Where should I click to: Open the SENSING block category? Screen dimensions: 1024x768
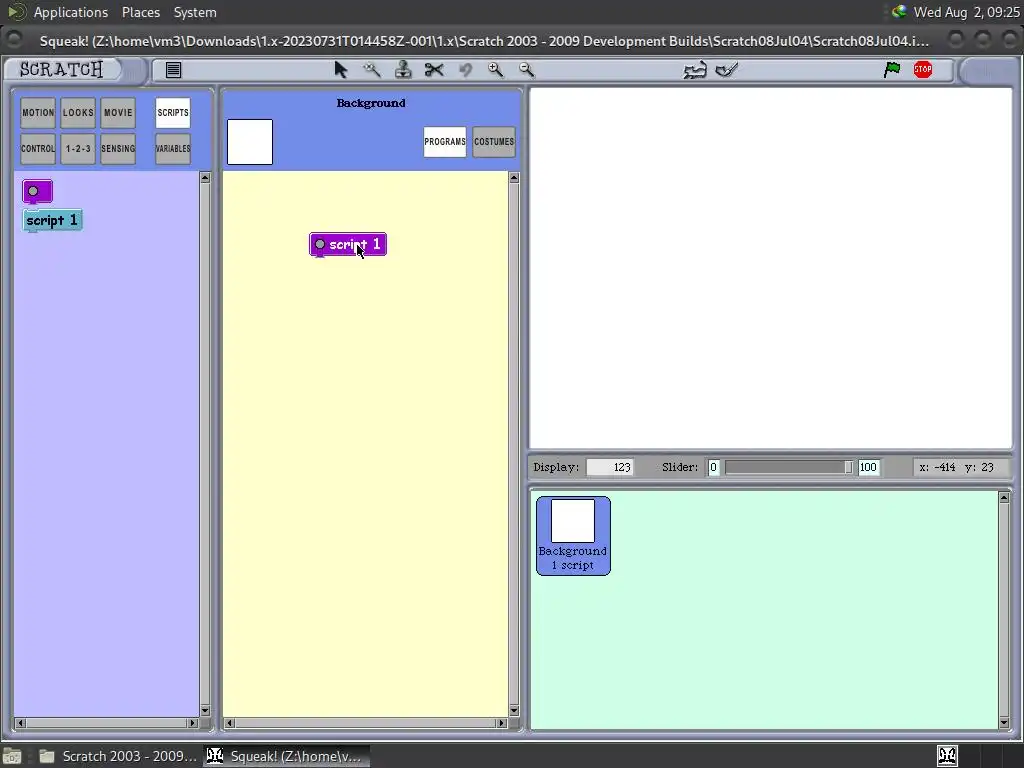118,149
